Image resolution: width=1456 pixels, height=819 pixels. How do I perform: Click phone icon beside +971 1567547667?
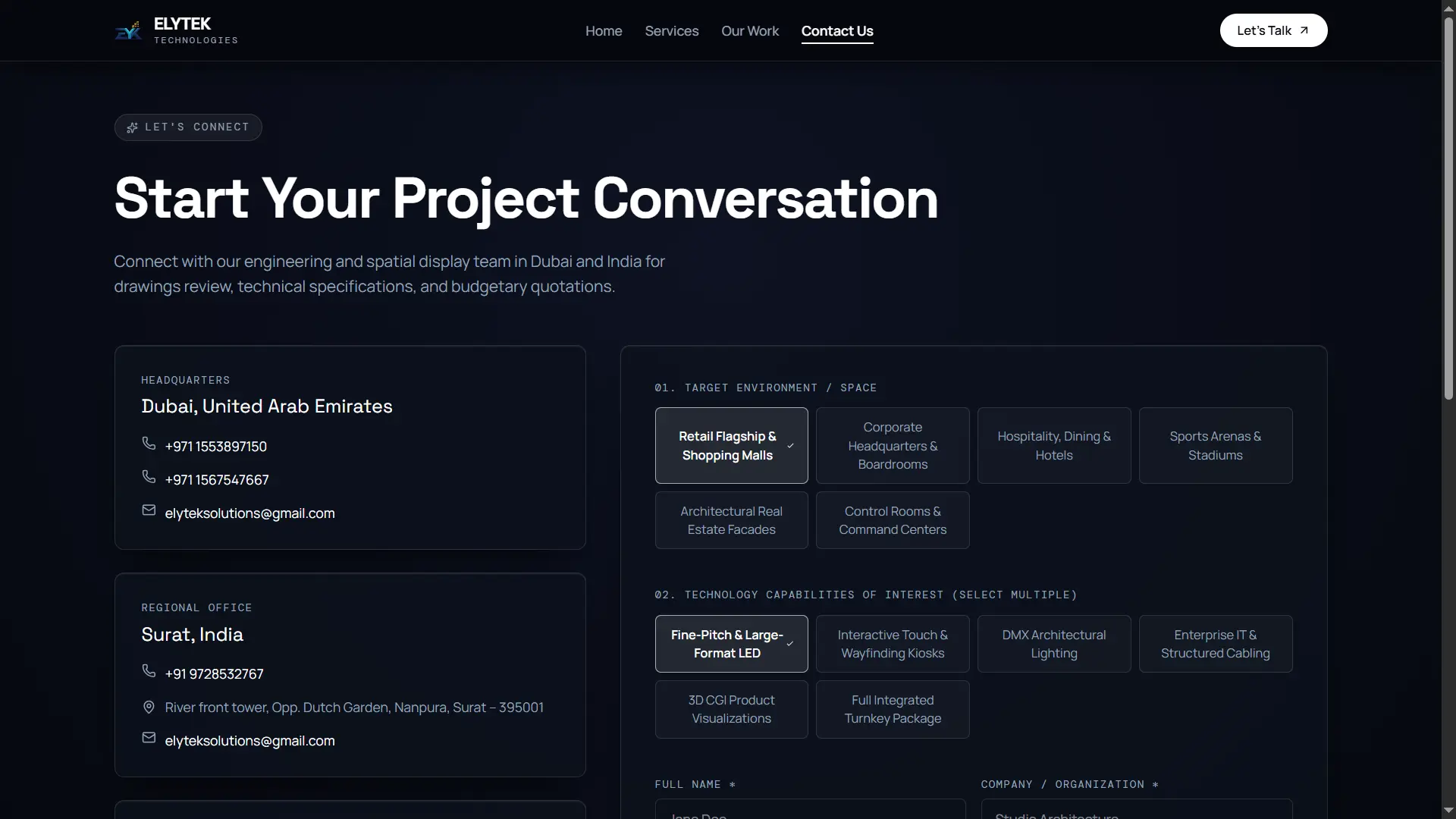pos(149,477)
